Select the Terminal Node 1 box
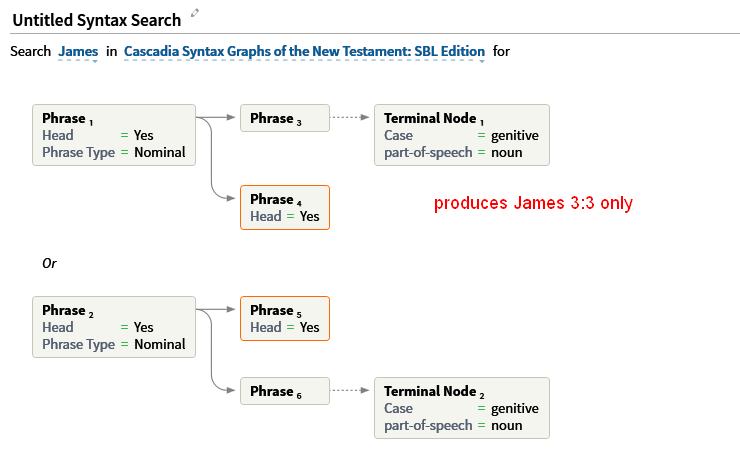This screenshot has height=464, width=740. point(462,135)
